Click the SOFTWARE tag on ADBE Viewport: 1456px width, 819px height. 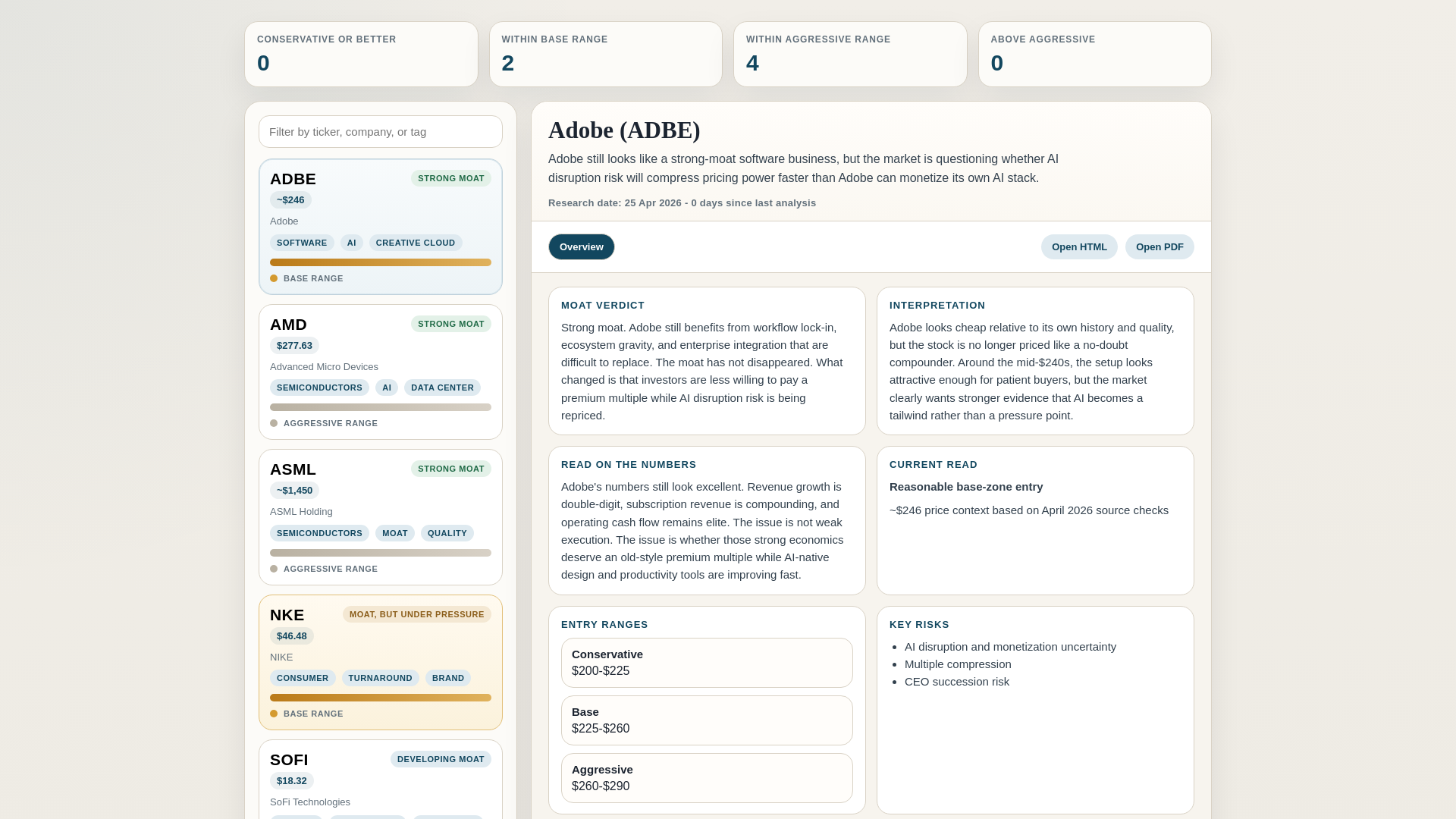tap(302, 243)
